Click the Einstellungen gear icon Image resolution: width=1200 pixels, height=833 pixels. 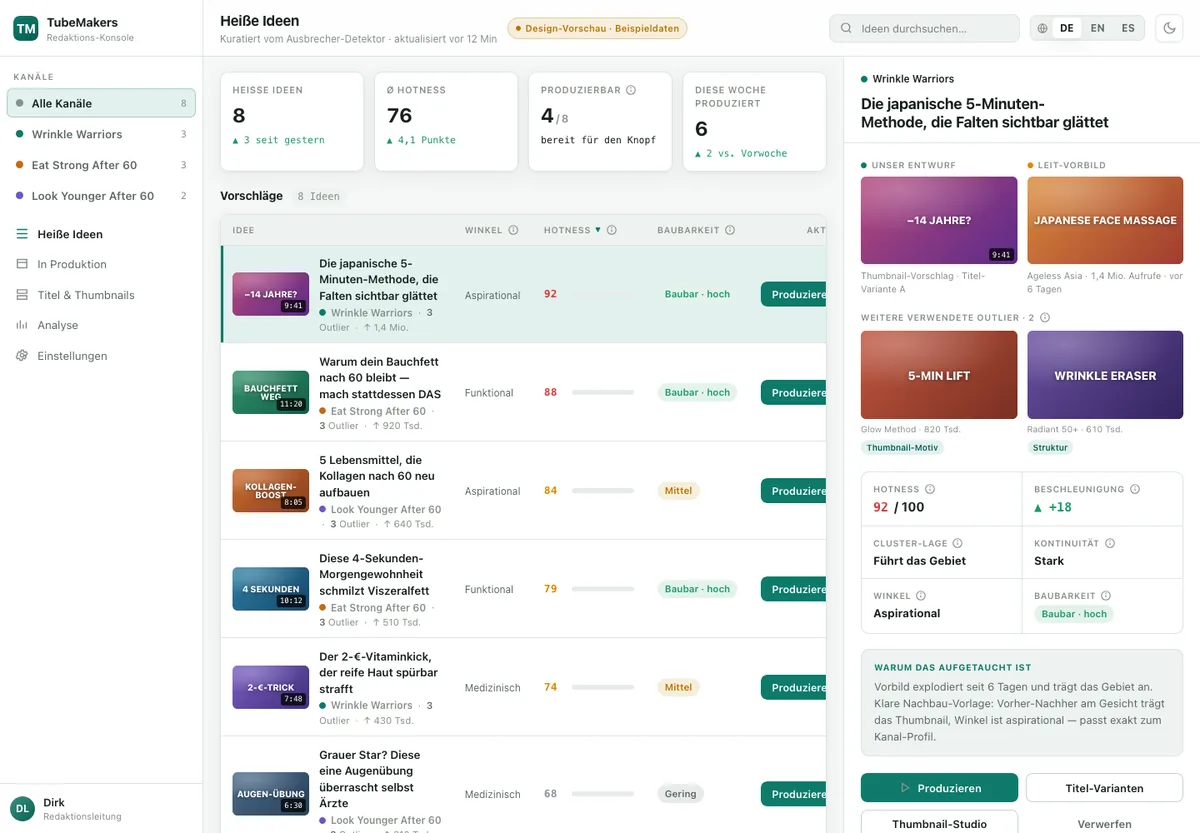[22, 356]
